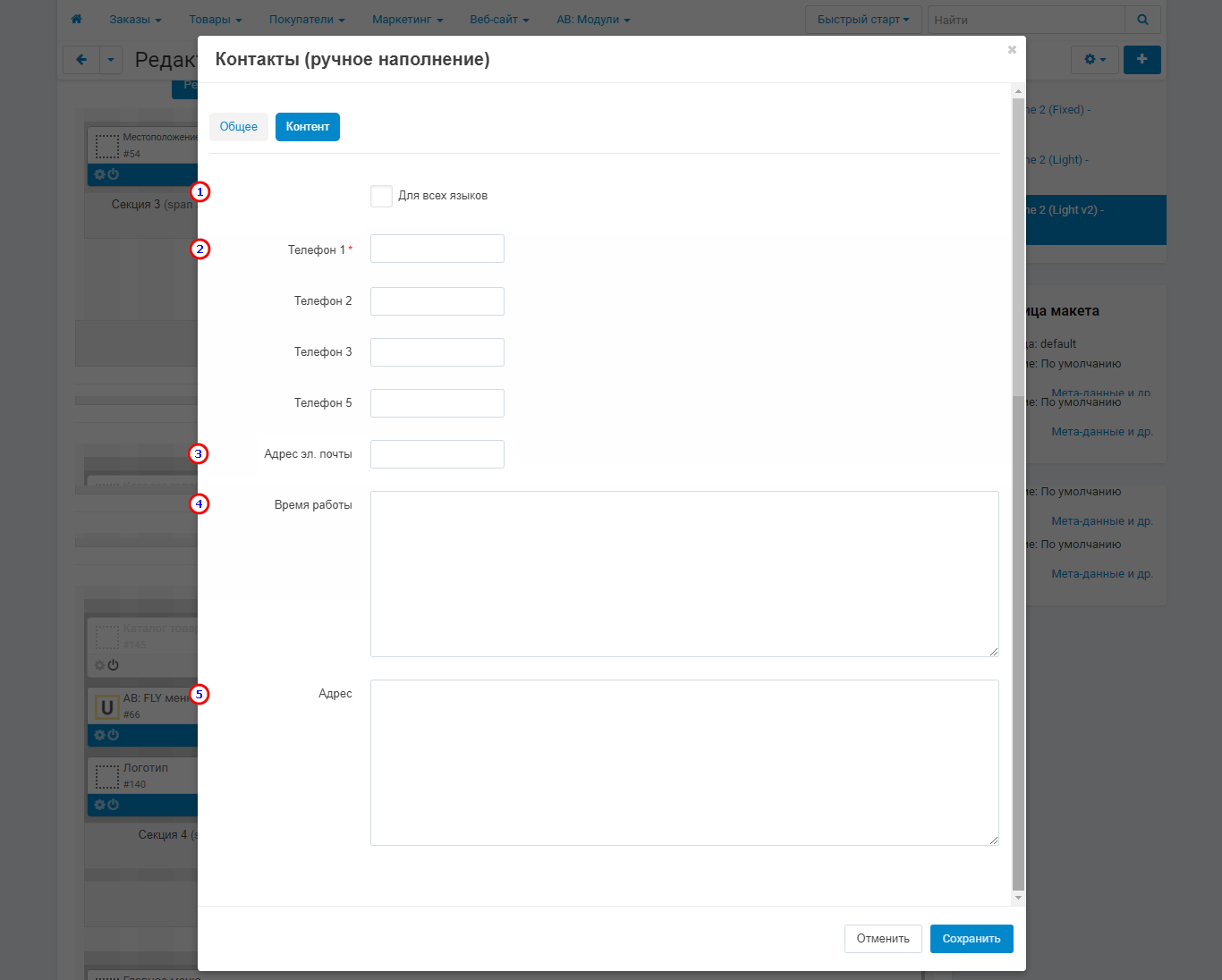Click into the Время работы text area
The width and height of the screenshot is (1222, 980).
(x=683, y=574)
